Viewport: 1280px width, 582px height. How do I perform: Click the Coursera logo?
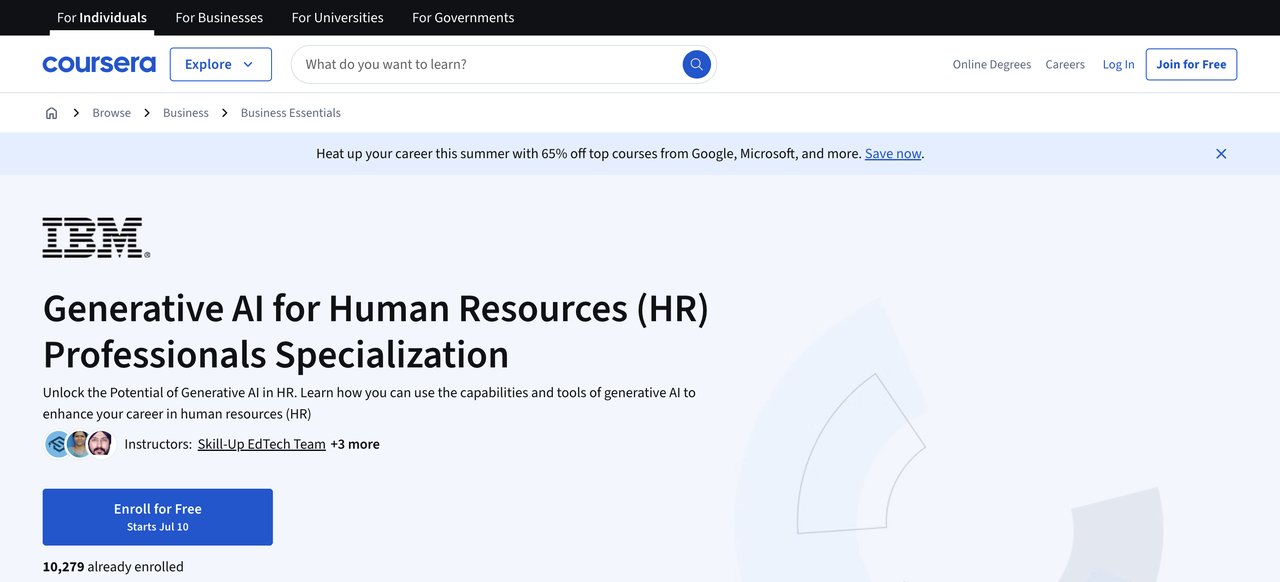99,64
